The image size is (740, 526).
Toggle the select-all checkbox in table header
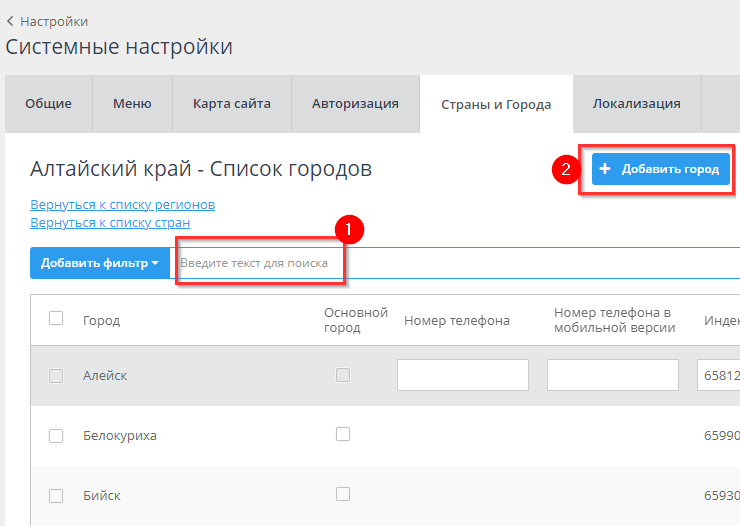[56, 318]
